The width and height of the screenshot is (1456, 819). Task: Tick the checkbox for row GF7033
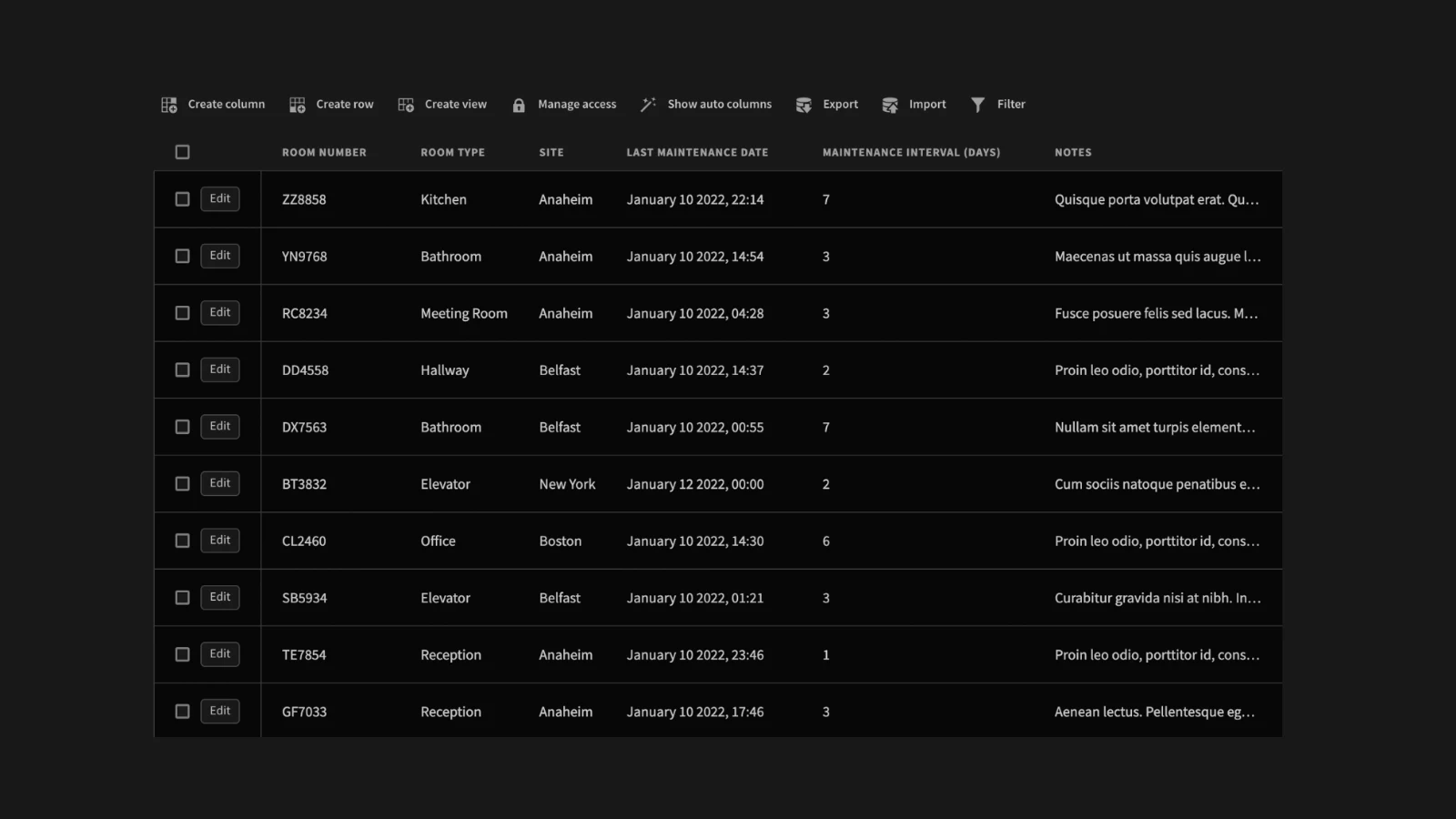point(182,712)
